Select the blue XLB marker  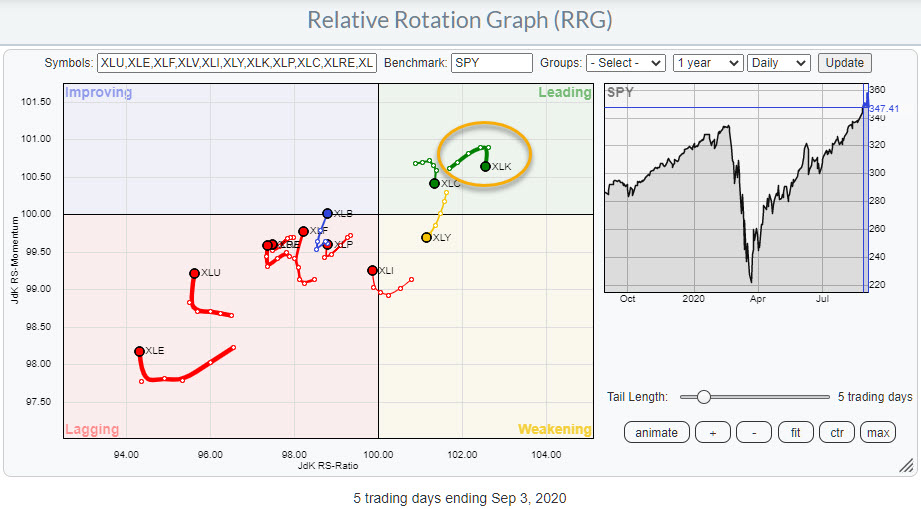(327, 213)
